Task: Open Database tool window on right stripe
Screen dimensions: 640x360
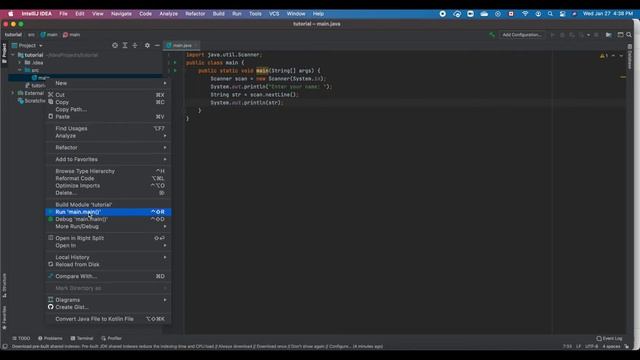Action: click(x=630, y=57)
